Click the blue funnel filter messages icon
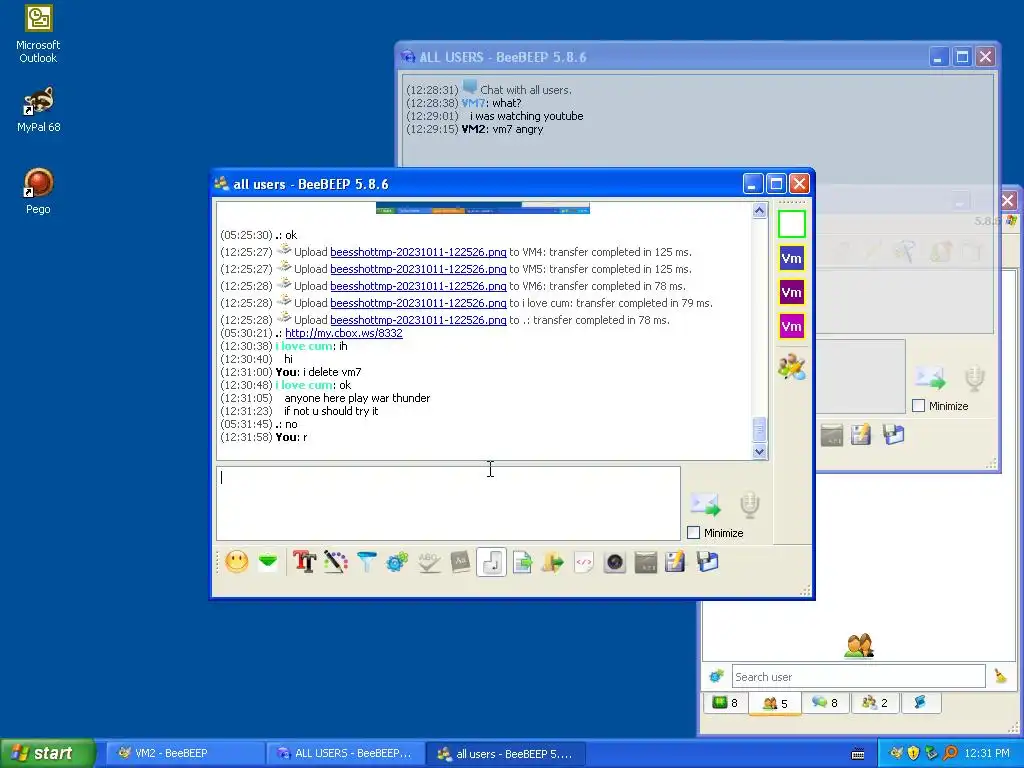The image size is (1024, 768). click(x=366, y=562)
